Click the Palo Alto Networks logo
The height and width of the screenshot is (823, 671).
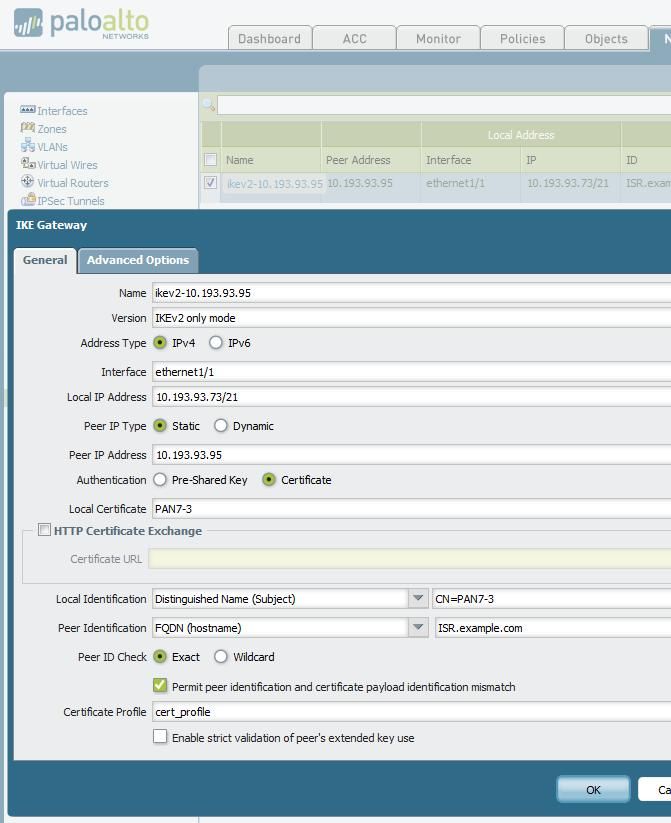[x=82, y=24]
